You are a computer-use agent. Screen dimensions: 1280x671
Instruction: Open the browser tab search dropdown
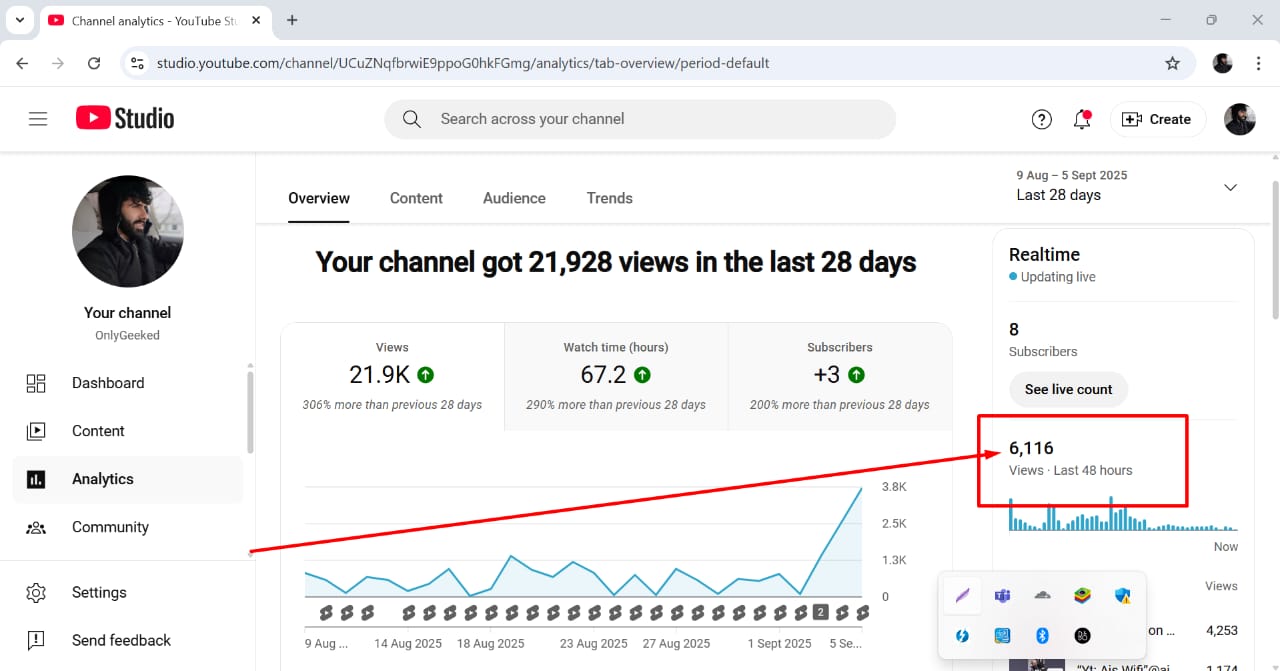20,20
